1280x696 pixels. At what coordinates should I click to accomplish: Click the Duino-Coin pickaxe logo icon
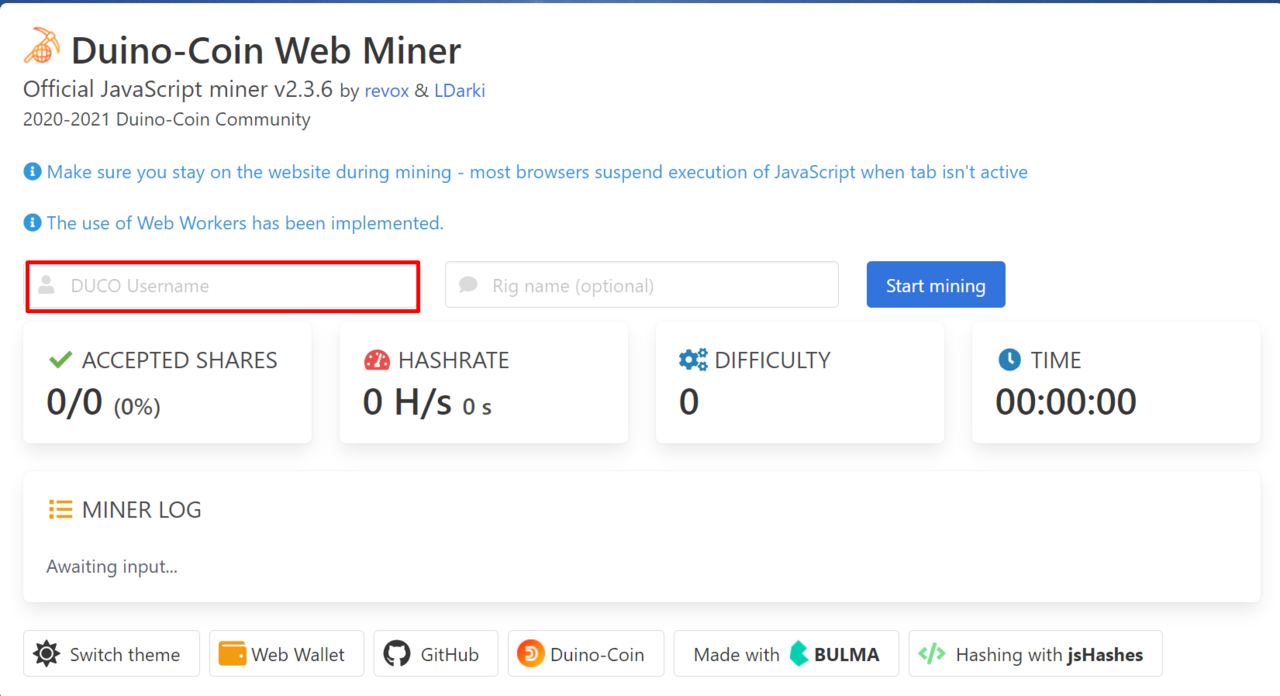click(42, 45)
